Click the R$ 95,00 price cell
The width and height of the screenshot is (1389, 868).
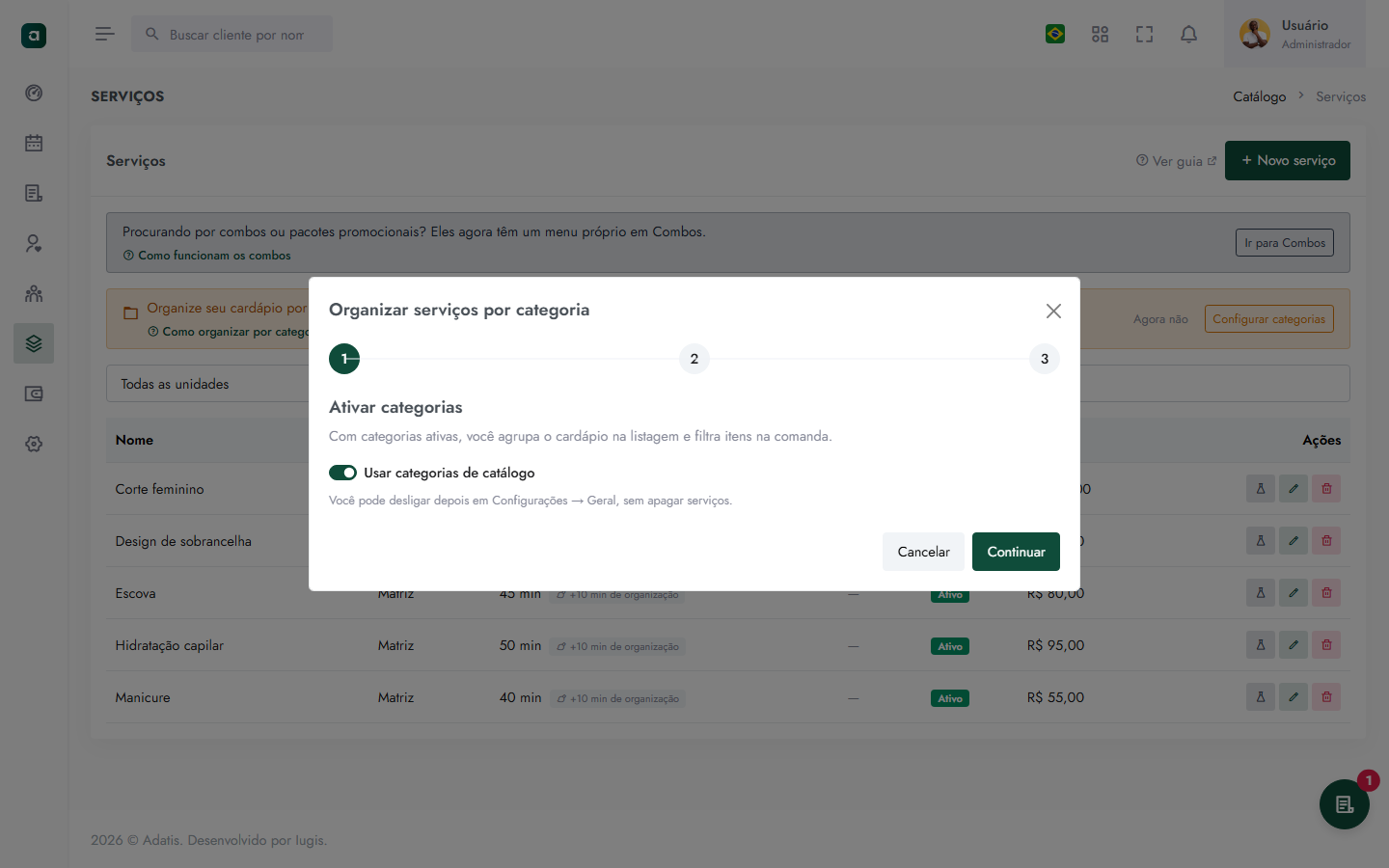click(x=1056, y=645)
